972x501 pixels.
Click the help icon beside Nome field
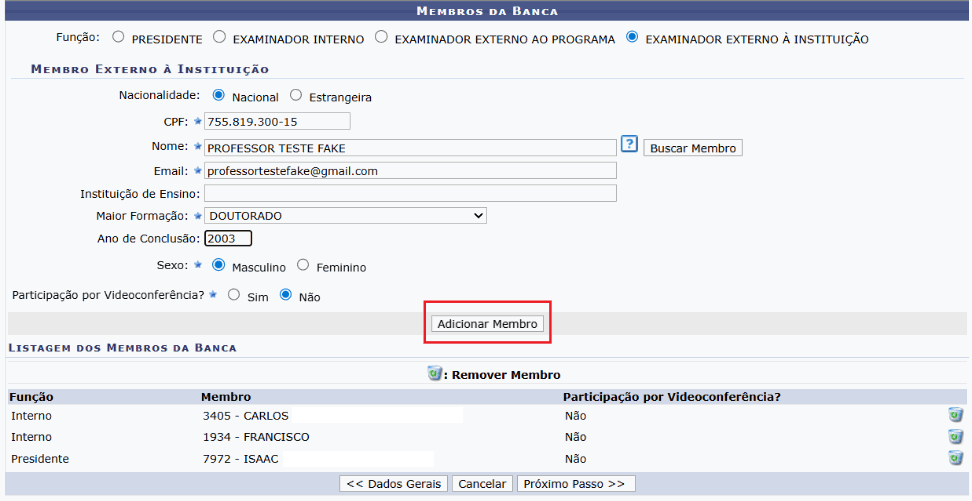click(629, 145)
